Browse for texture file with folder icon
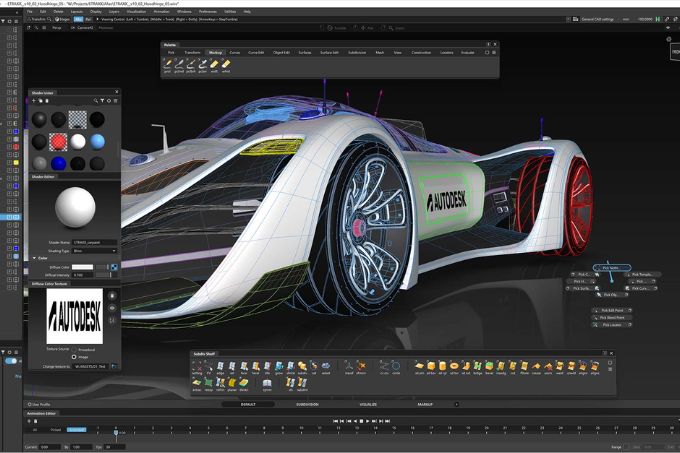The image size is (680, 453). (114, 366)
